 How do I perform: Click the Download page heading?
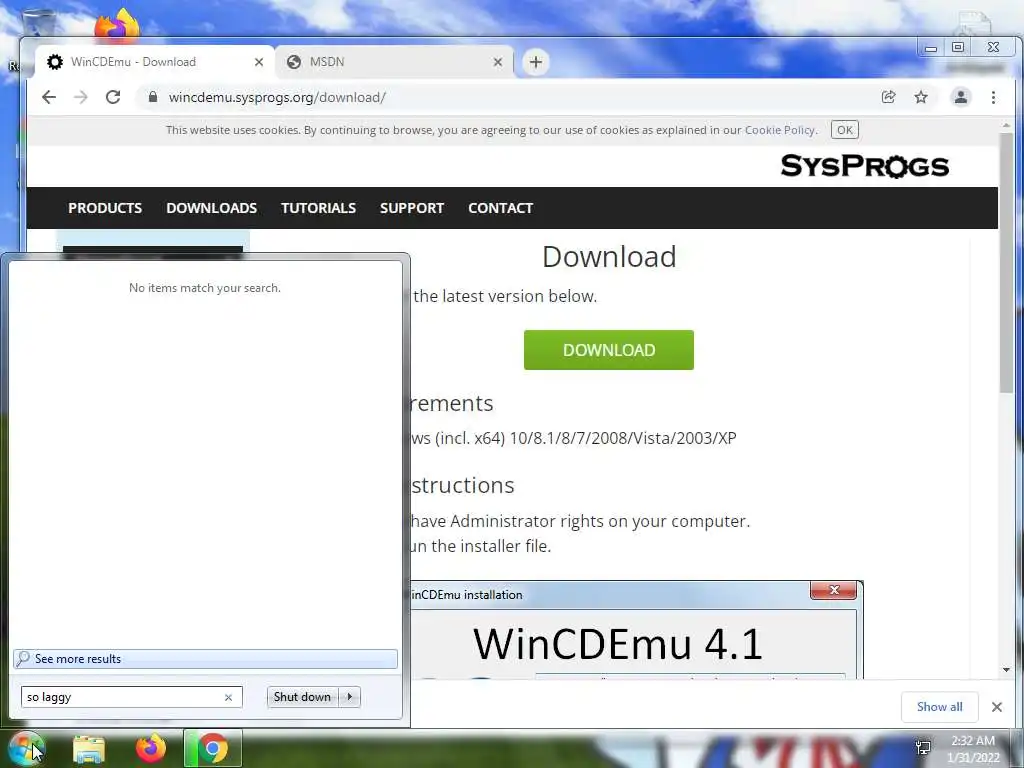coord(609,257)
